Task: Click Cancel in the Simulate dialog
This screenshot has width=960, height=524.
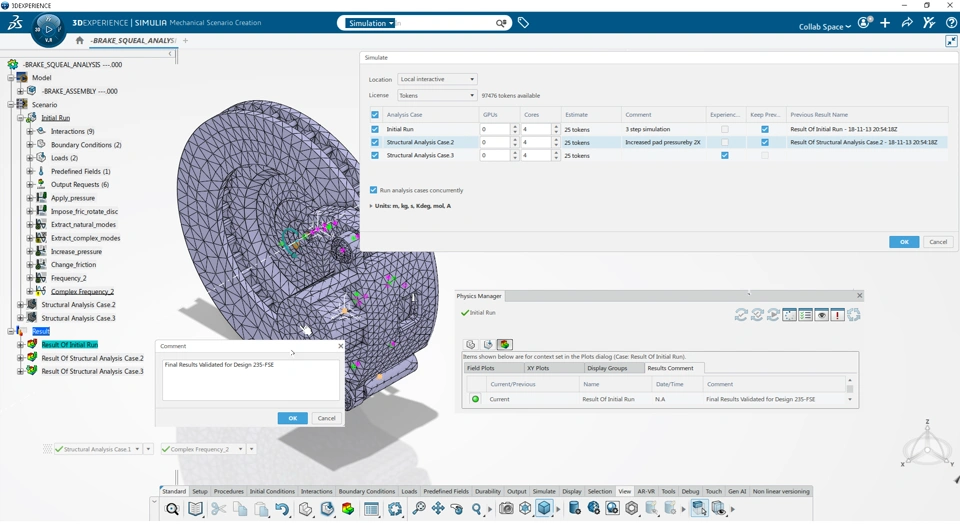Action: click(938, 242)
